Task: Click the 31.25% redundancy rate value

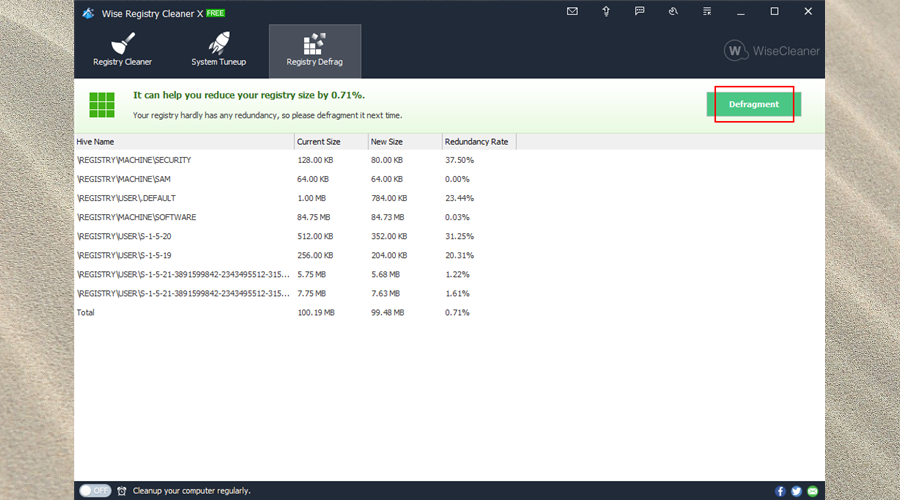Action: click(x=459, y=236)
